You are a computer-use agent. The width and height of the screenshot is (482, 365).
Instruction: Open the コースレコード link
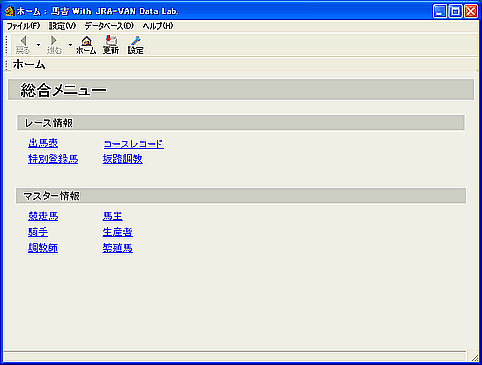point(133,144)
